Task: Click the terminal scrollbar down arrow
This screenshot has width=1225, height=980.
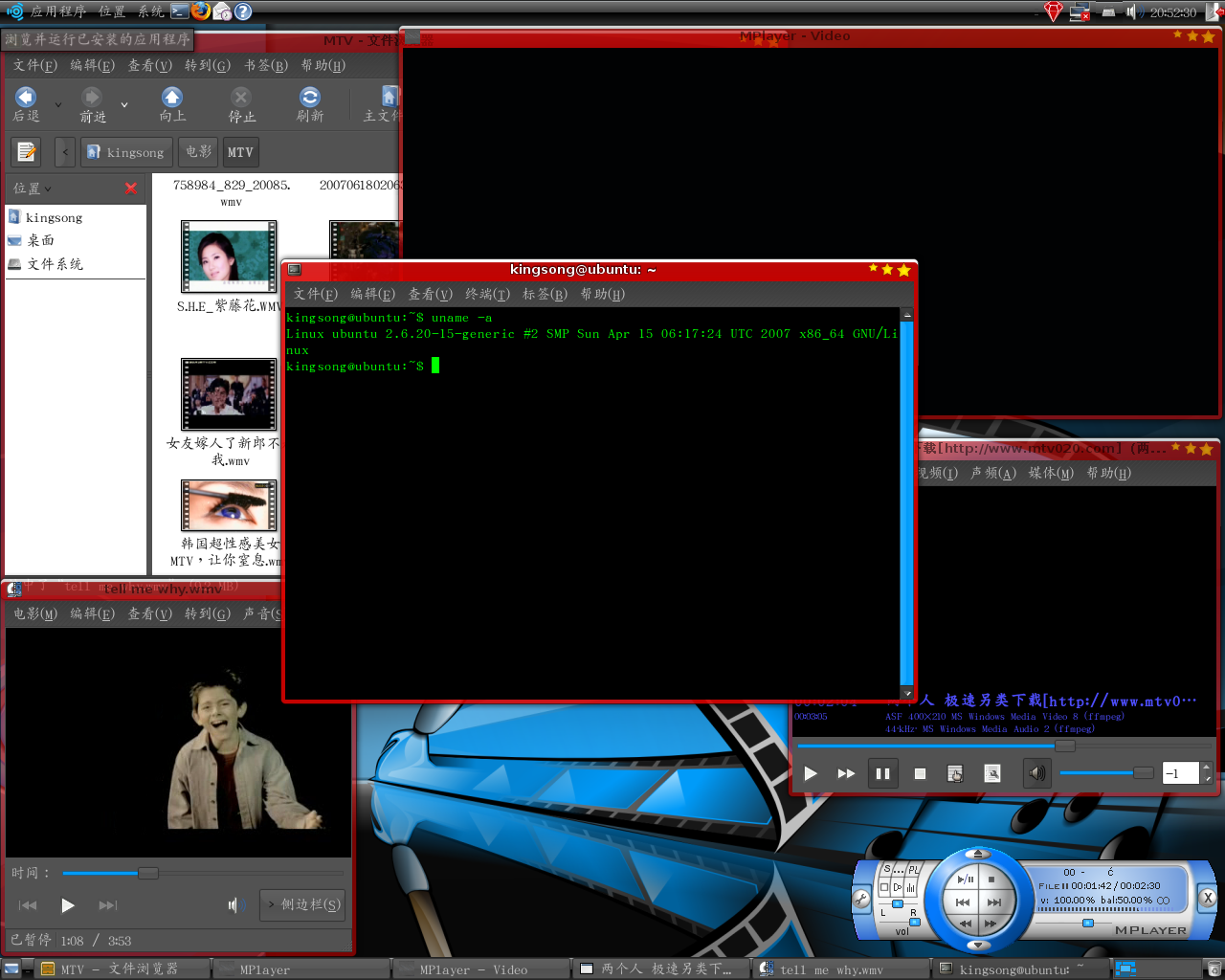Action: point(907,694)
